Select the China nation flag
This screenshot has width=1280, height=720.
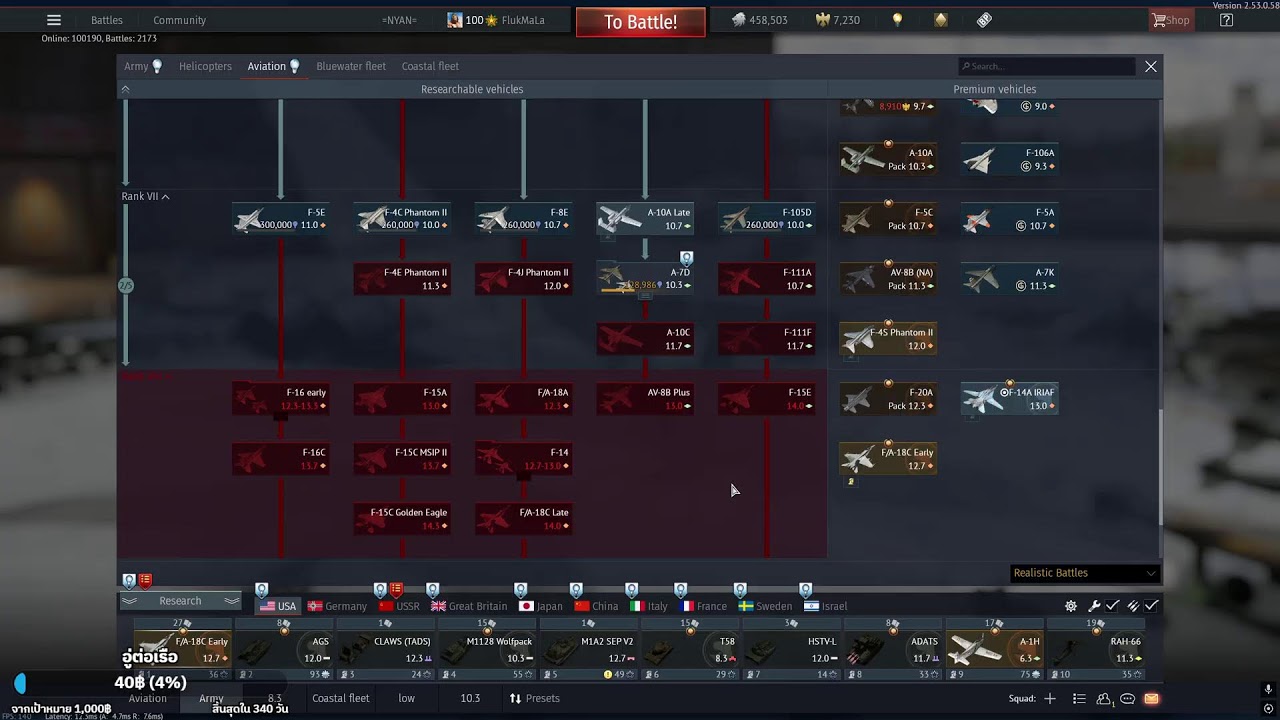point(596,606)
